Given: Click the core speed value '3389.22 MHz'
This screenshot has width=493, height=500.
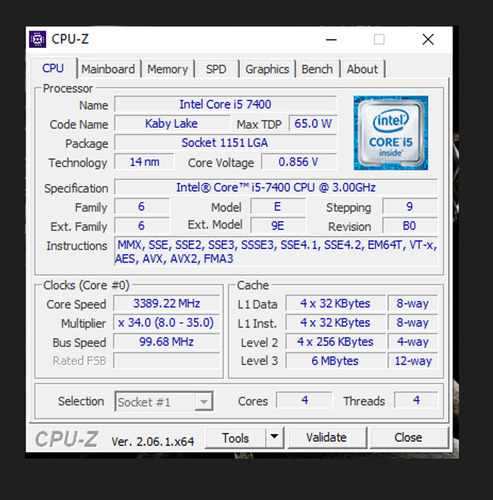Looking at the screenshot, I should (166, 304).
